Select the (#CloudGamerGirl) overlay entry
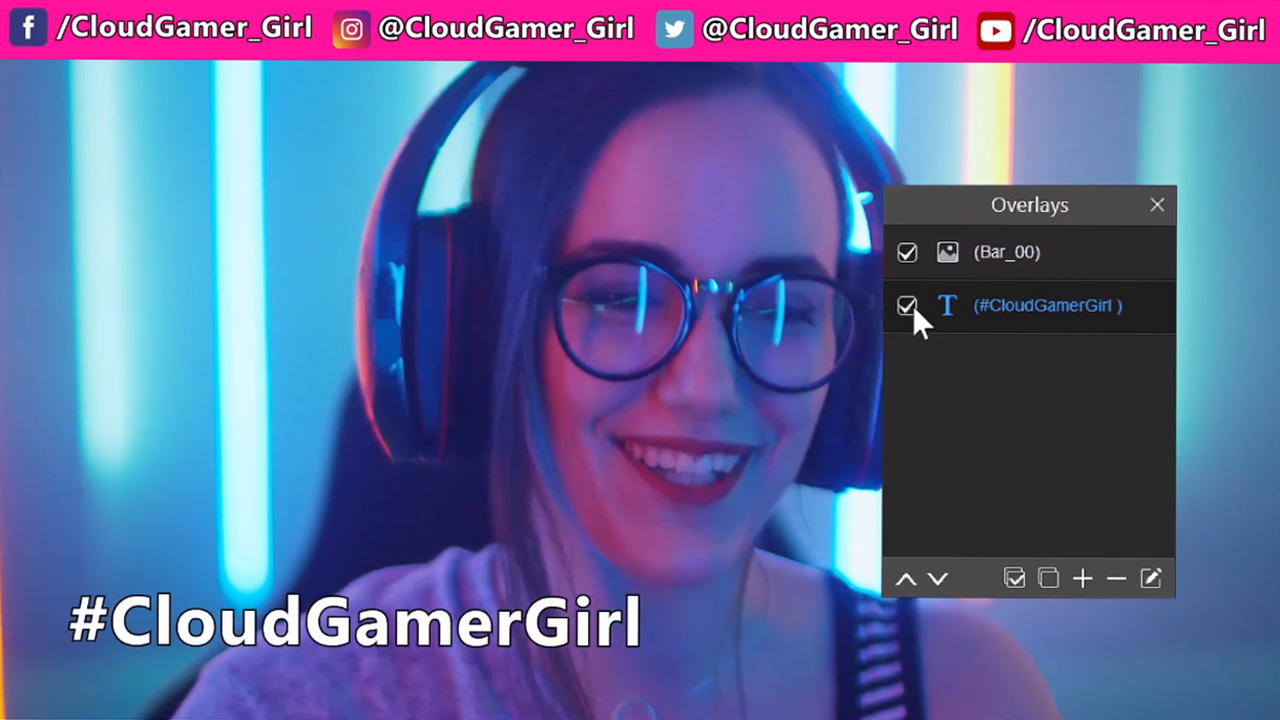Image resolution: width=1280 pixels, height=720 pixels. 1047,306
